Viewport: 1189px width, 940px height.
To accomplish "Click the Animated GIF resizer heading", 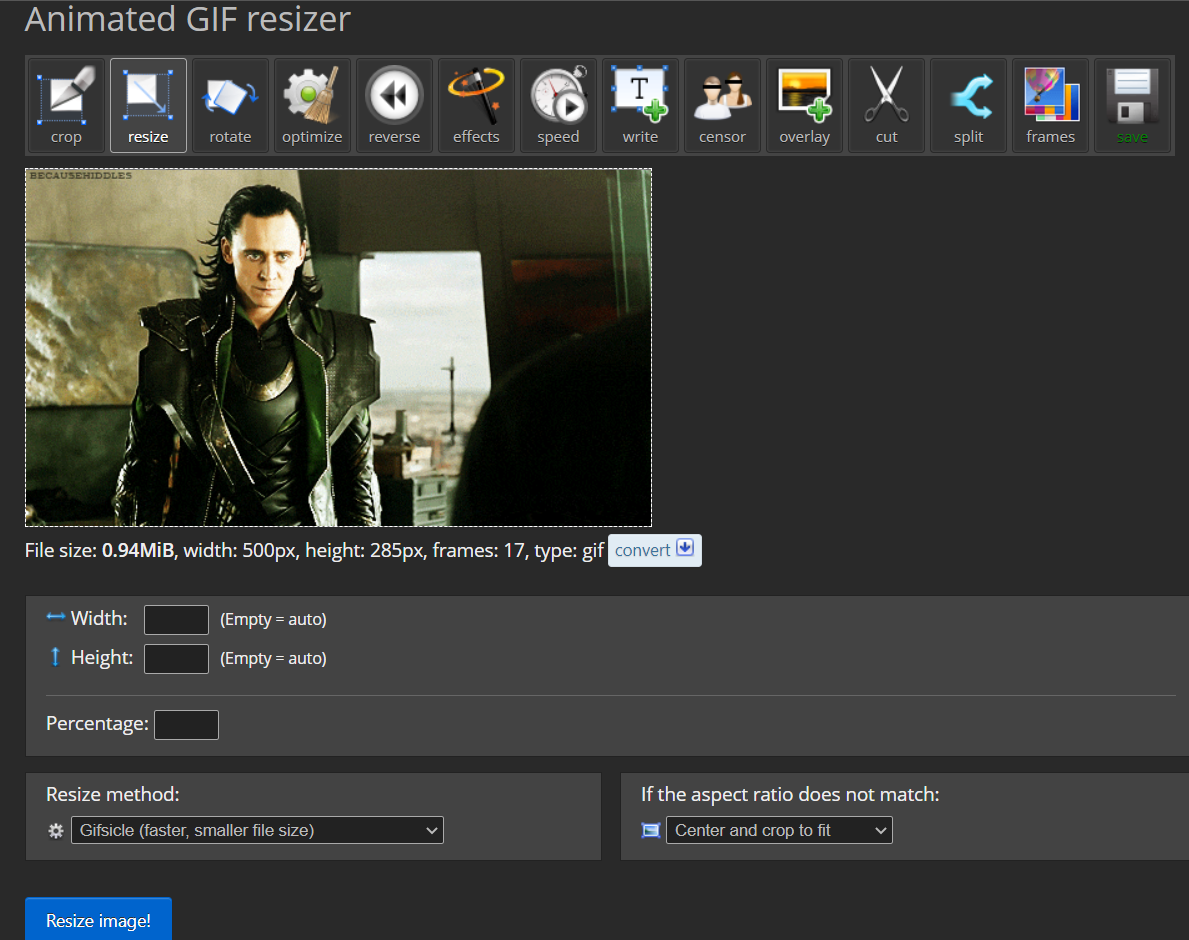I will point(187,18).
